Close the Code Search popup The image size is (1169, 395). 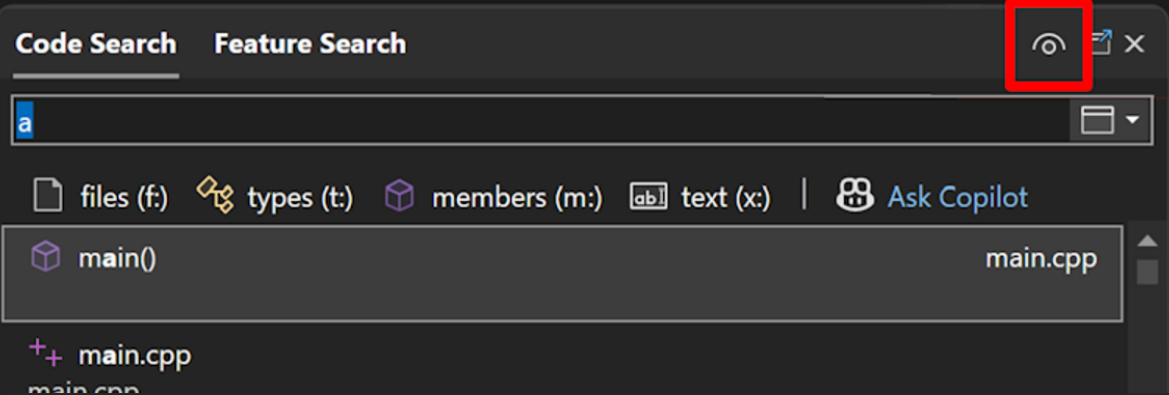click(1134, 44)
